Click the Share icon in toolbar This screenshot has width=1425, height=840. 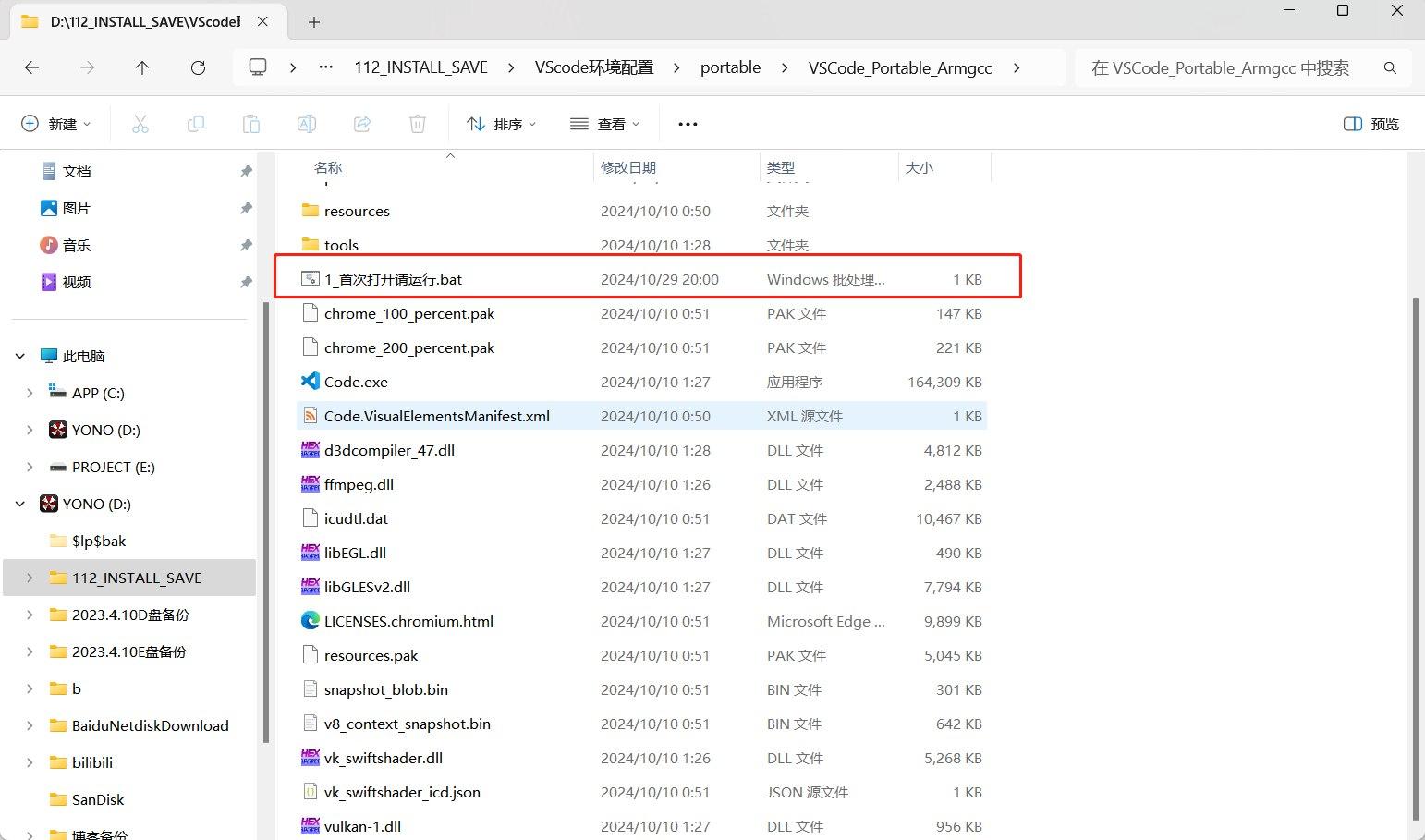point(362,124)
